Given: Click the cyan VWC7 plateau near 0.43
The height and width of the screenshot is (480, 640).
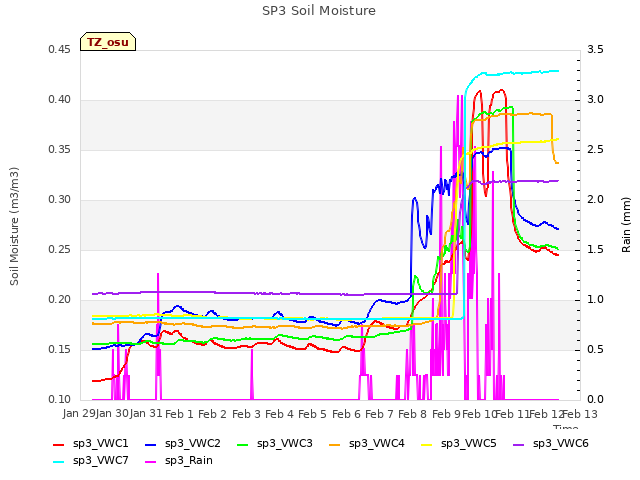Looking at the screenshot, I should 522,73.
